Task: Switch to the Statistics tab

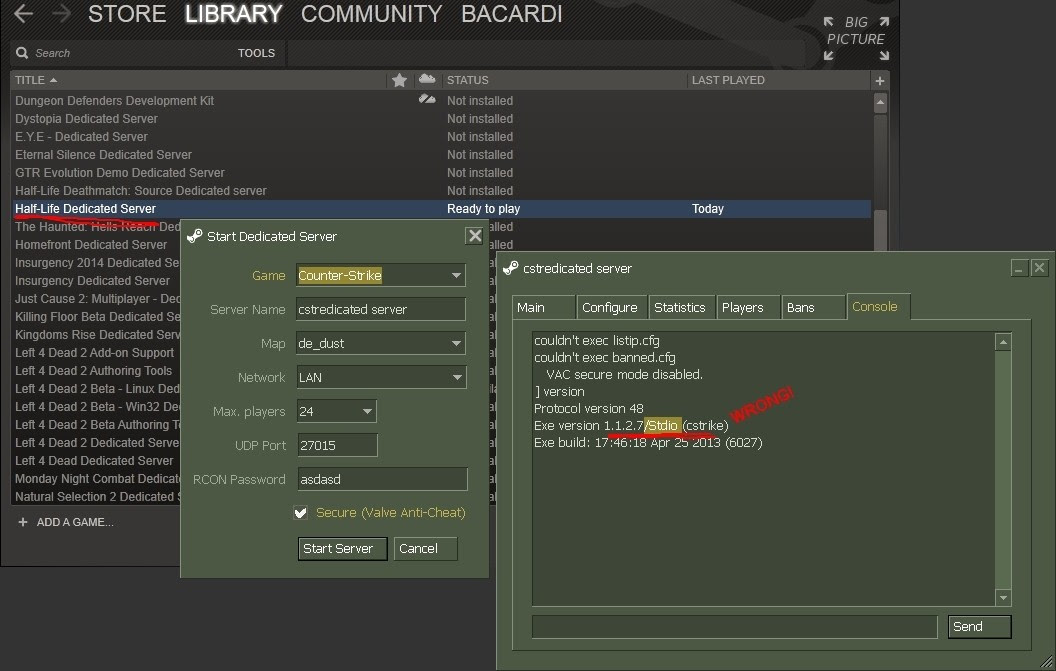Action: pos(681,307)
